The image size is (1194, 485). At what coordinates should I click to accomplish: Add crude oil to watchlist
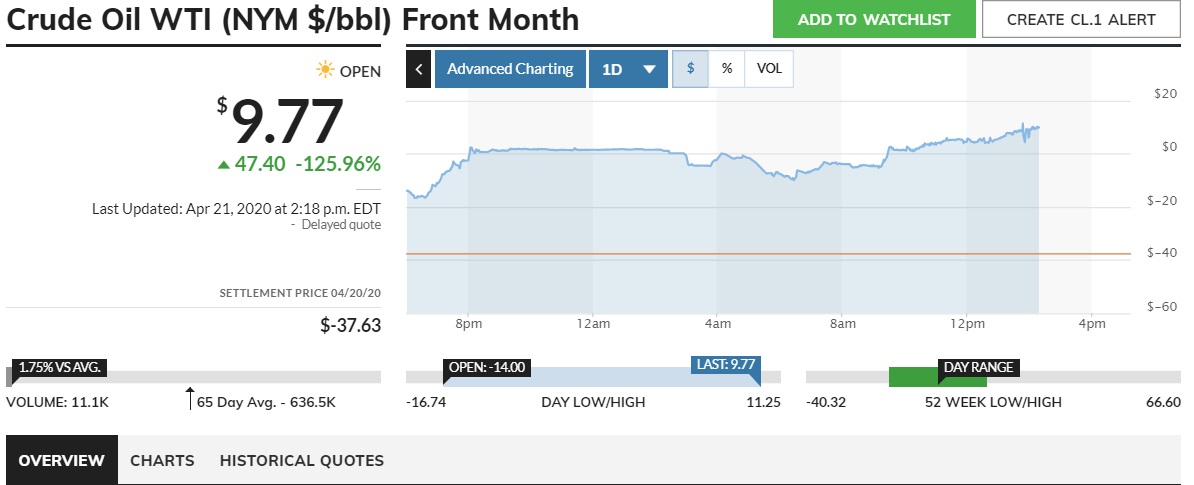tap(873, 19)
